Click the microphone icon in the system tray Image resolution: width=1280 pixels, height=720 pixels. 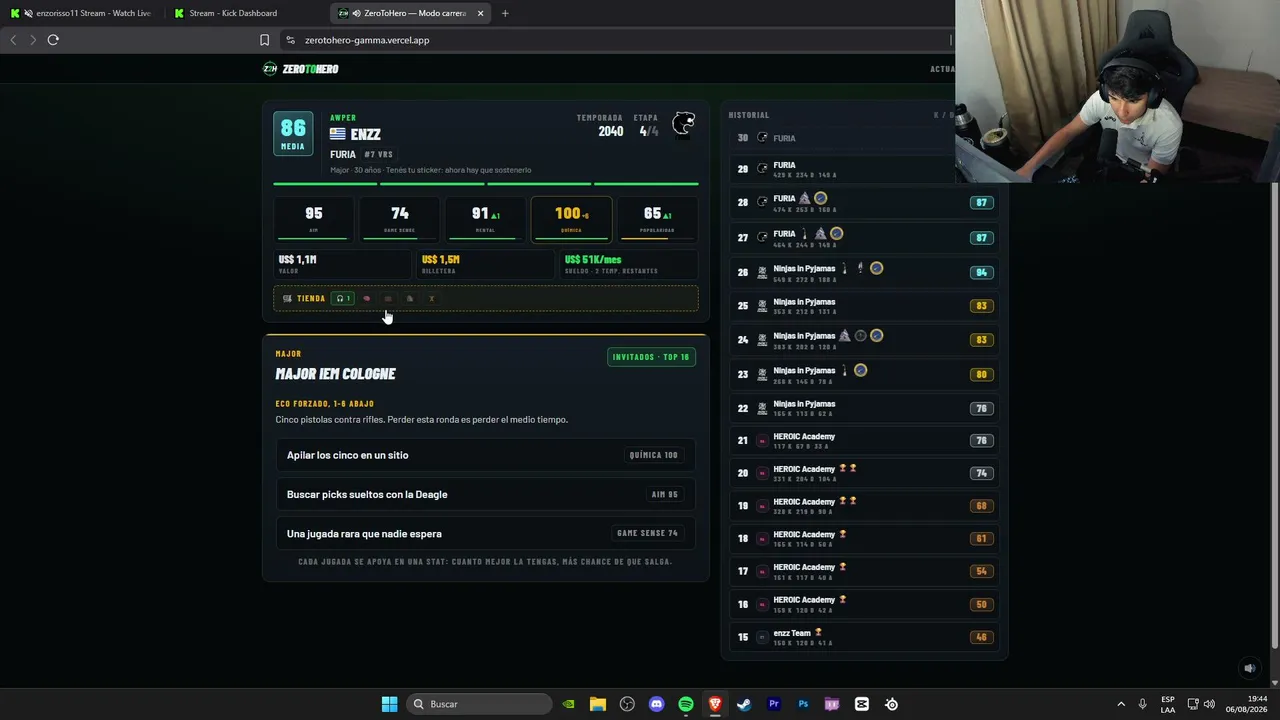1142,704
